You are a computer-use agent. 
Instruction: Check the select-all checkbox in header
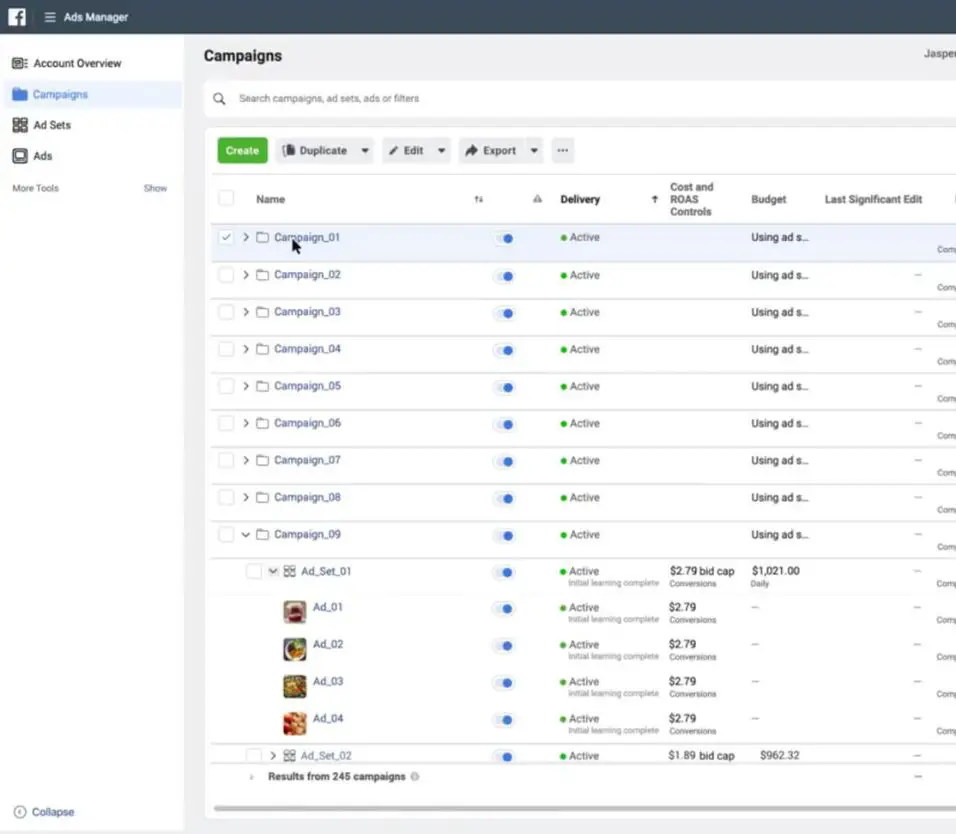pyautogui.click(x=226, y=198)
